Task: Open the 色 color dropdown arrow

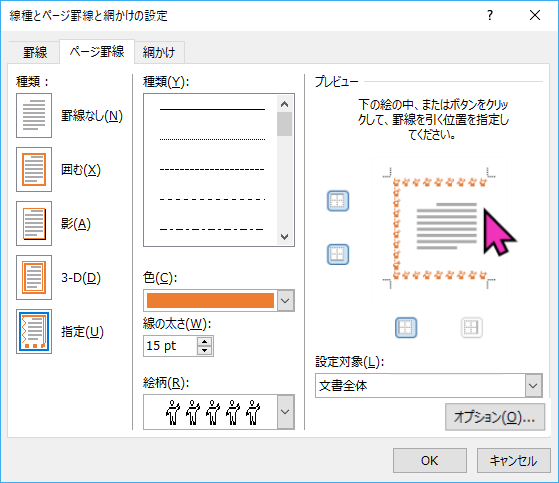Action: [285, 300]
